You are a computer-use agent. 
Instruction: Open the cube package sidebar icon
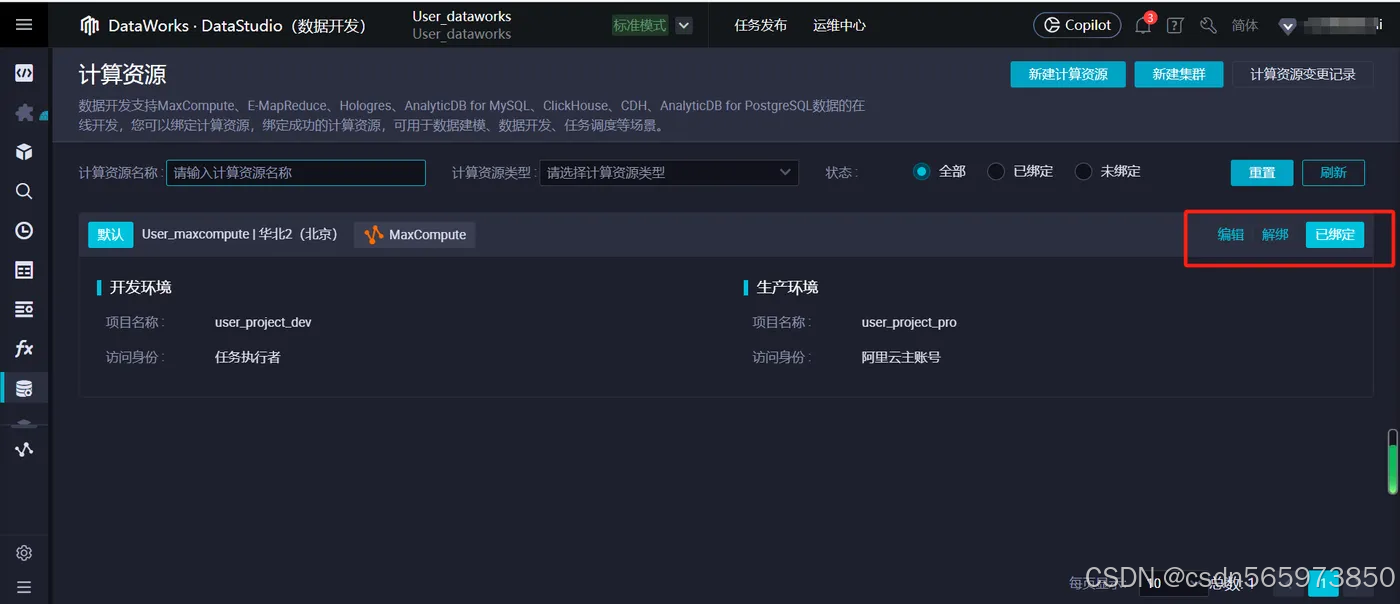24,152
